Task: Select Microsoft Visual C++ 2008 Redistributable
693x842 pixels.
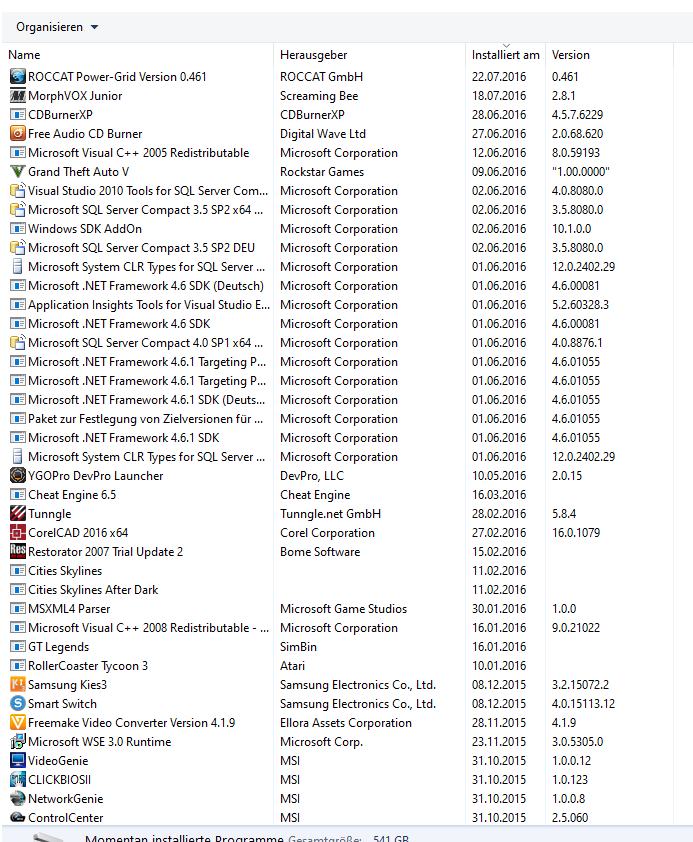Action: pos(149,627)
